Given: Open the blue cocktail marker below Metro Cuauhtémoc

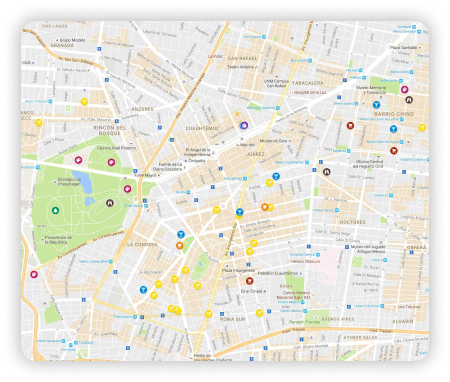Looking at the screenshot, I should pos(276,176).
